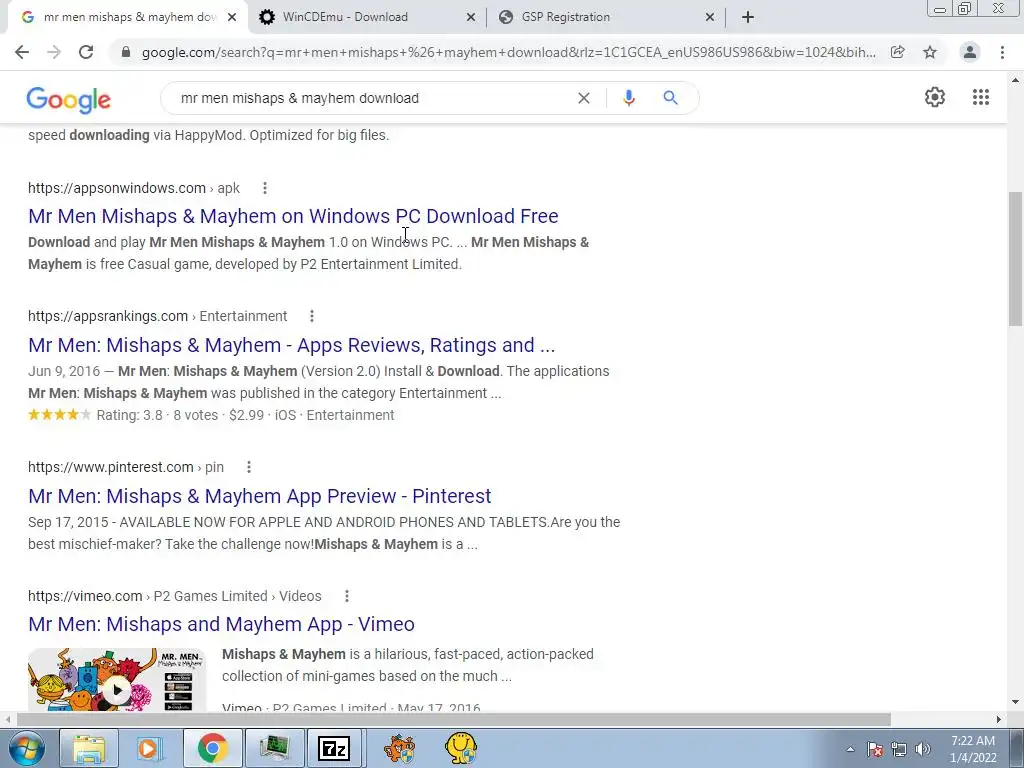
Task: Open the Google apps grid
Action: 981,97
